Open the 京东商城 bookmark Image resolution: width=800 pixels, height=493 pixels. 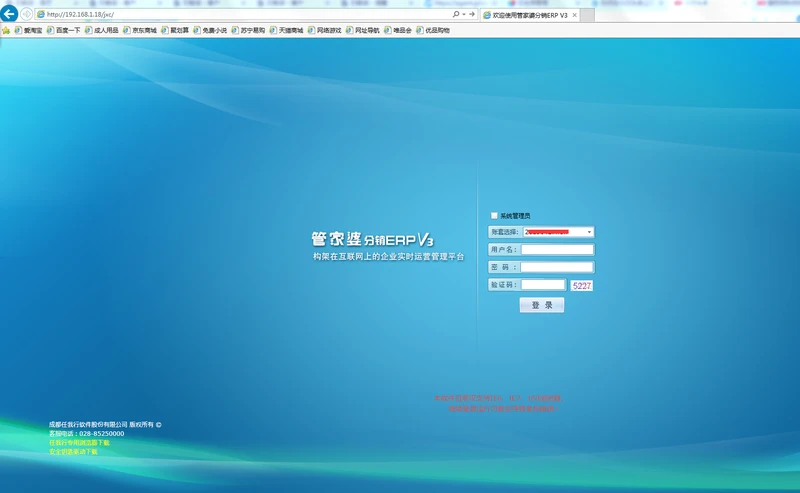[140, 31]
